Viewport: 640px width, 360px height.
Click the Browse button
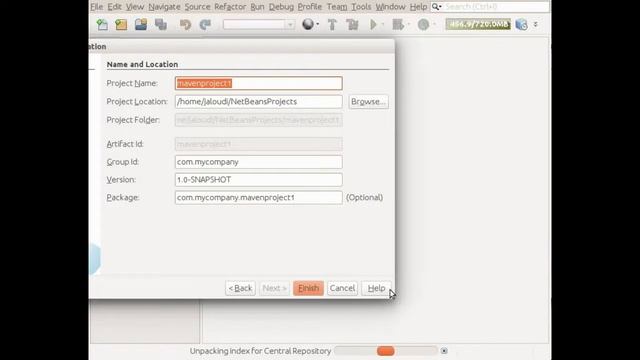368,102
